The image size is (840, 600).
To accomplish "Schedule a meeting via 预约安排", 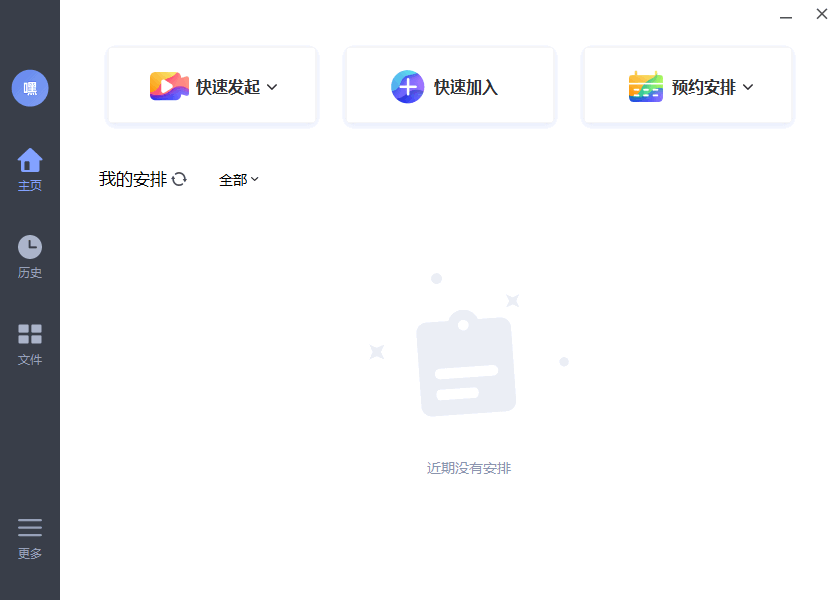I will [x=687, y=85].
